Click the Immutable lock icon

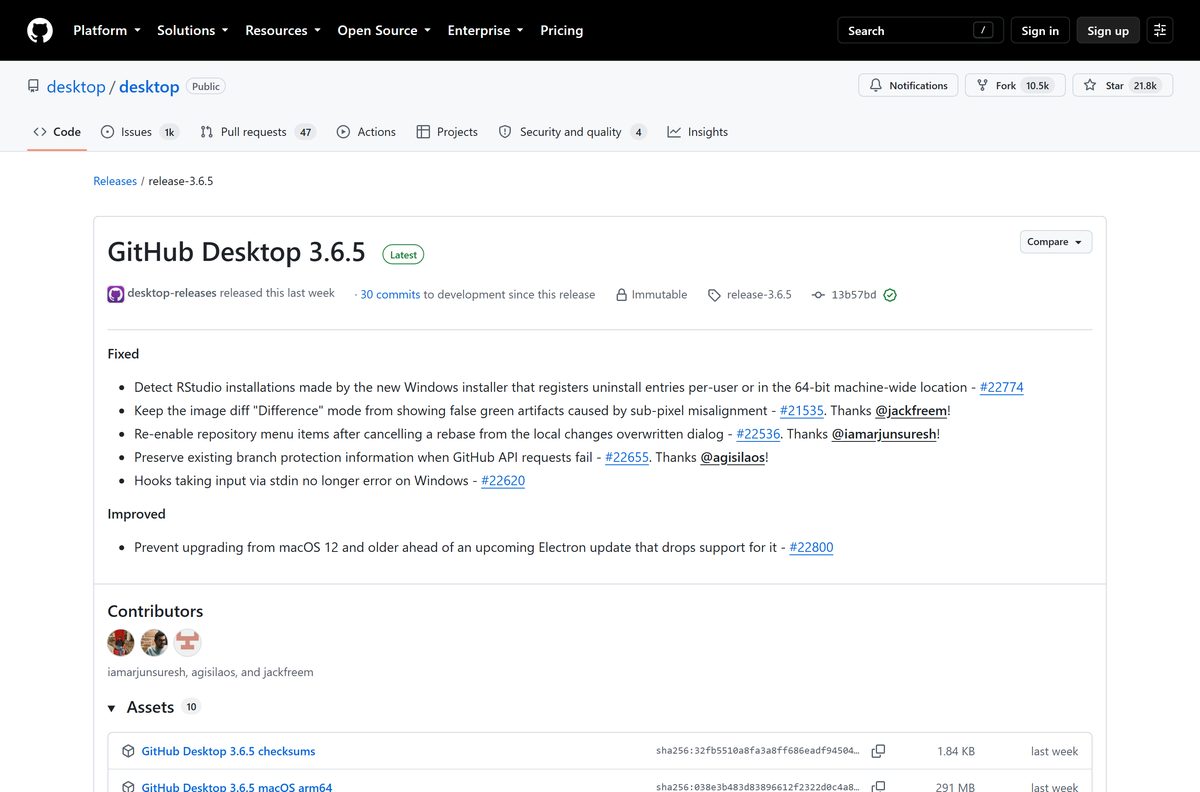click(x=621, y=295)
